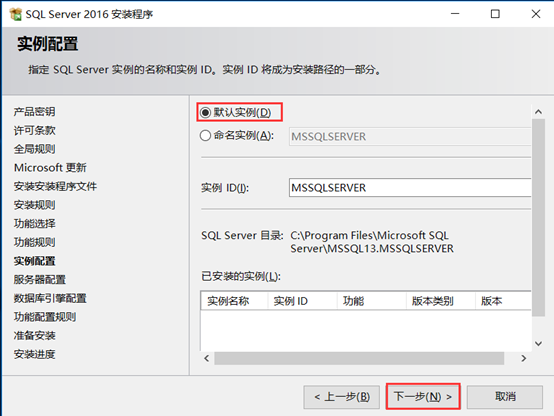Select 功能配置规则 in the step list
Viewport: 554px width, 416px height.
tap(45, 317)
